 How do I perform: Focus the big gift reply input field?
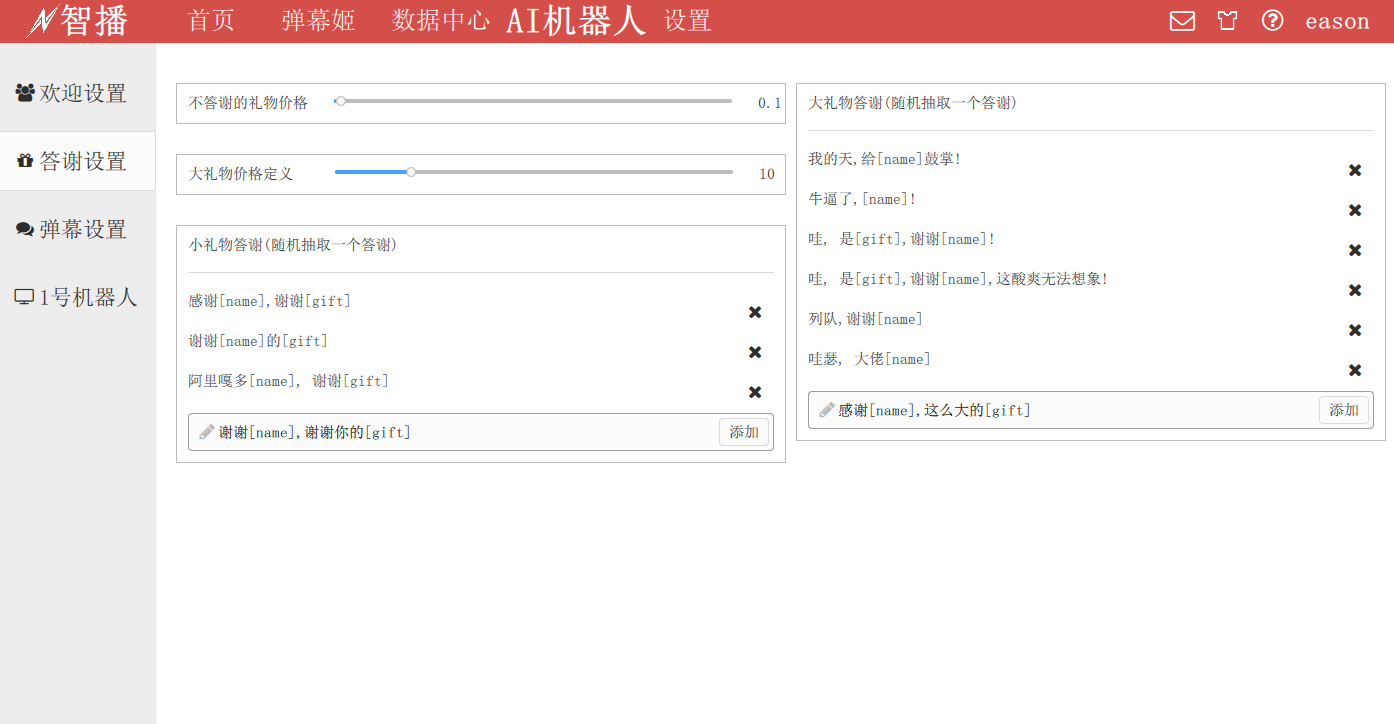coord(1091,410)
